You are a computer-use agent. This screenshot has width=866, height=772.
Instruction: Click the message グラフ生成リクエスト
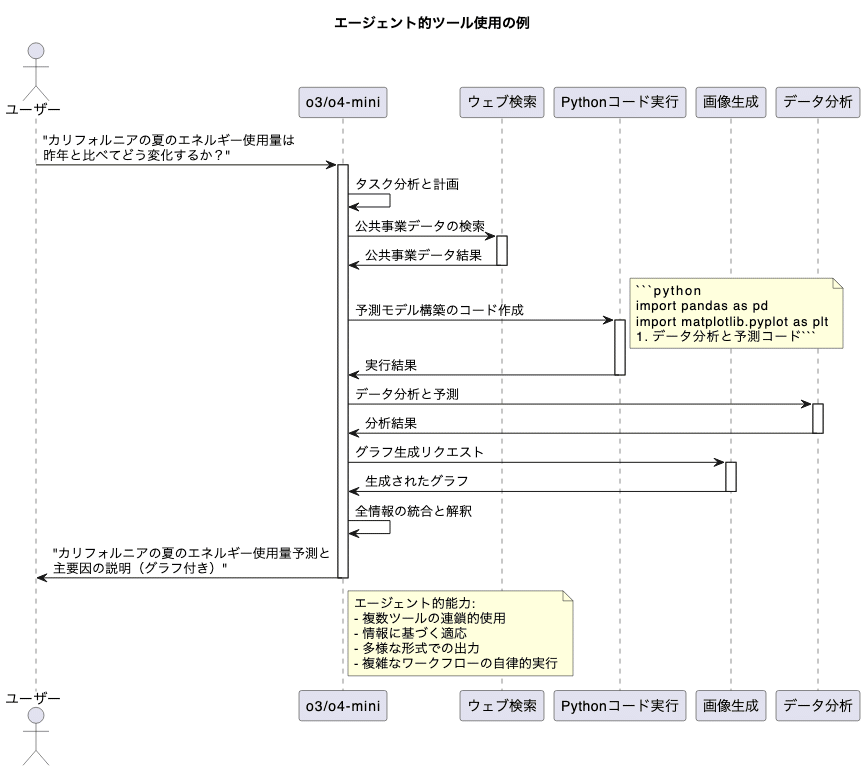[419, 452]
